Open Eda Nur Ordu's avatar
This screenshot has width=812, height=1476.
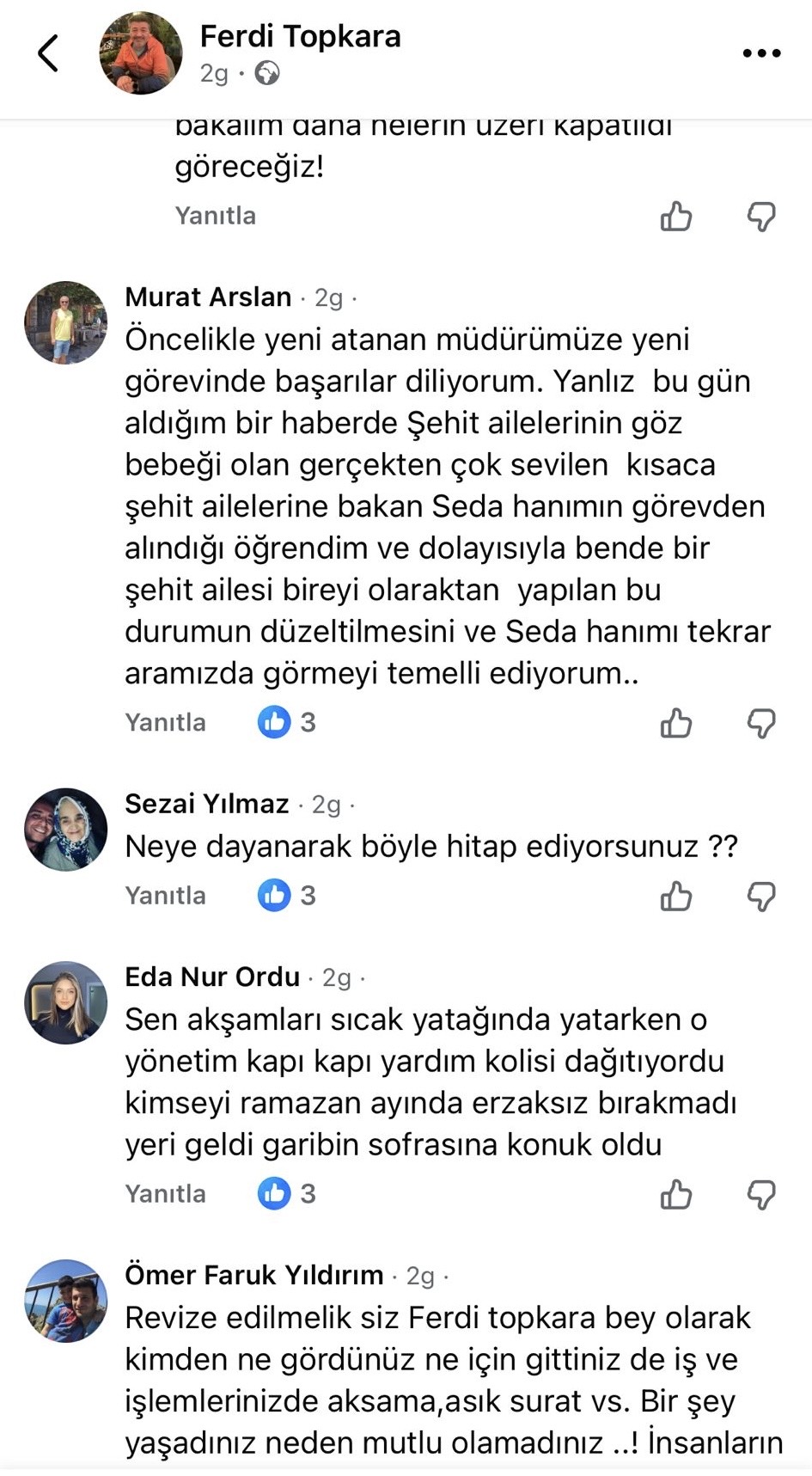pyautogui.click(x=66, y=1002)
